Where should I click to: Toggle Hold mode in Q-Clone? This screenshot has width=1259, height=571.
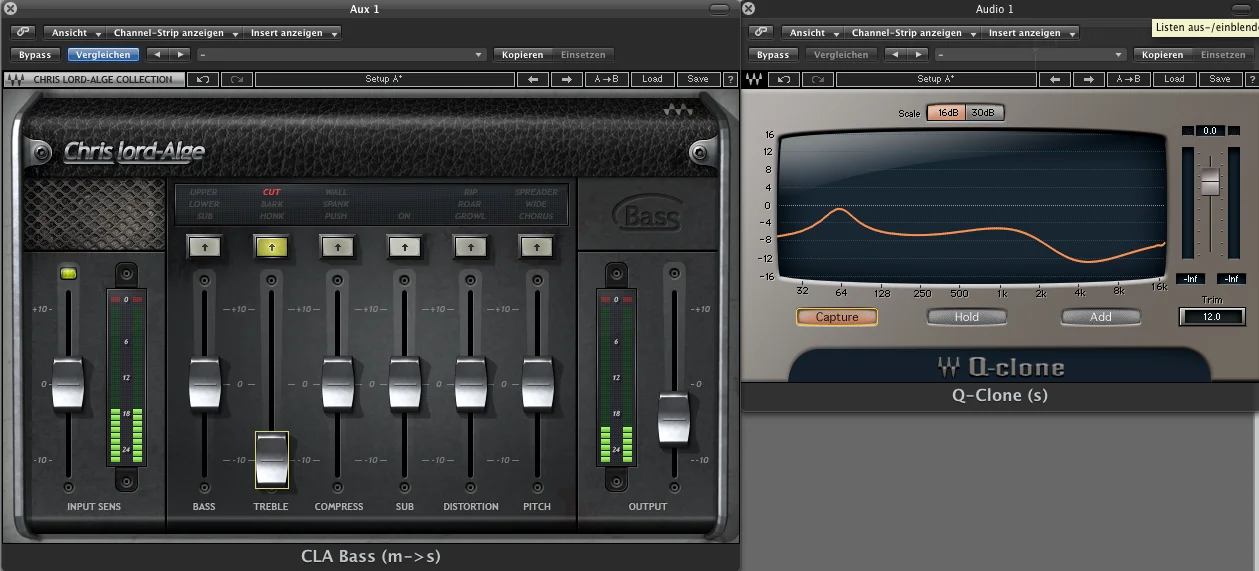[967, 317]
